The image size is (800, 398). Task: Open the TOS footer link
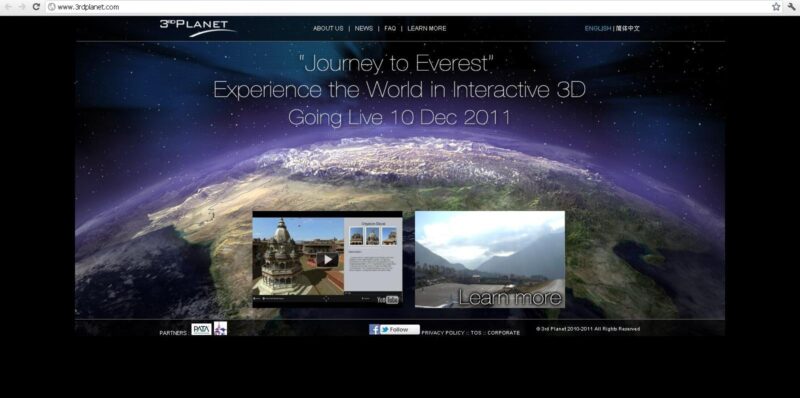point(476,333)
